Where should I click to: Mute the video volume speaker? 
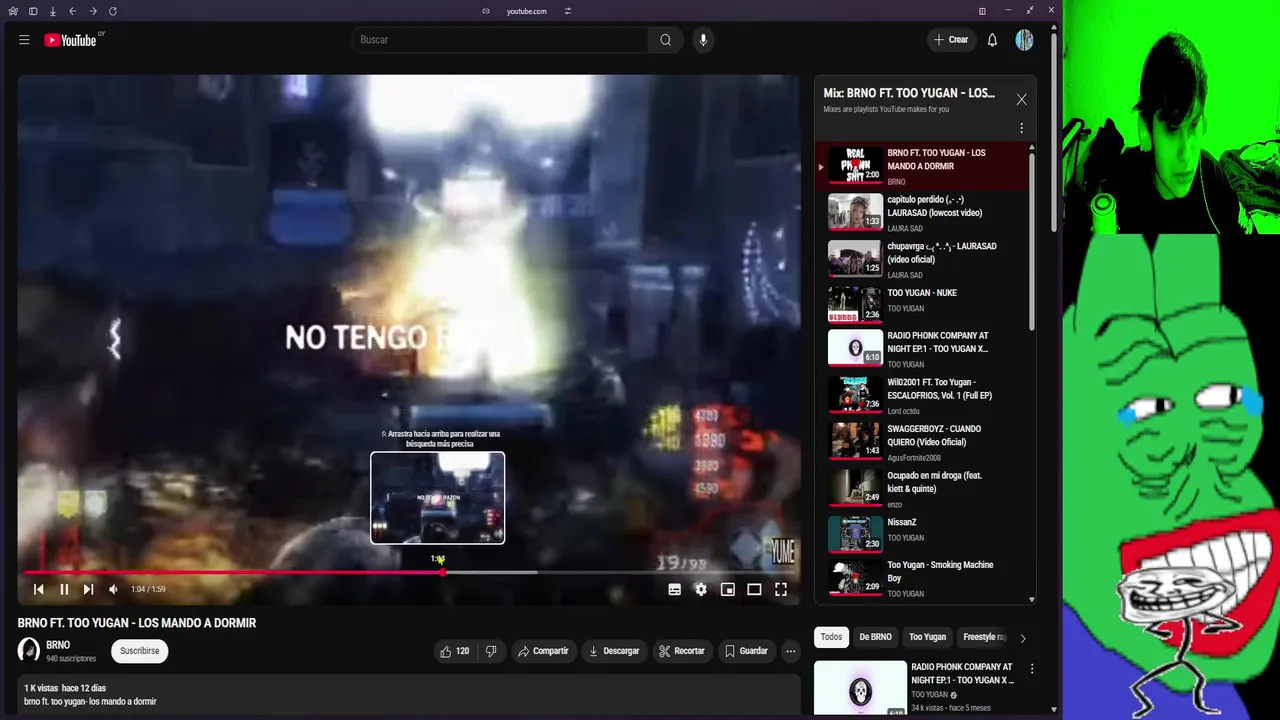coord(113,590)
